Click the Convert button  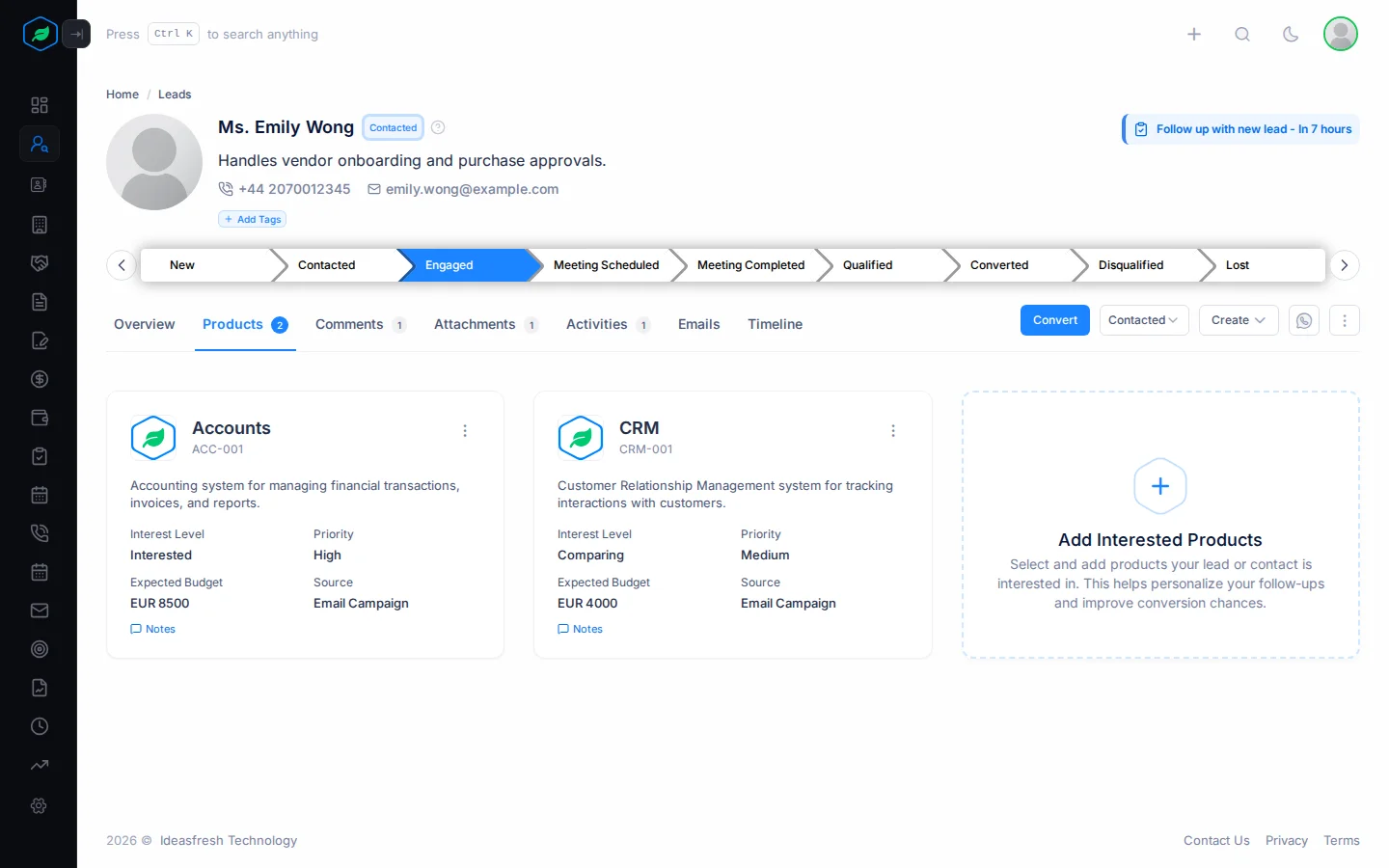1055,320
